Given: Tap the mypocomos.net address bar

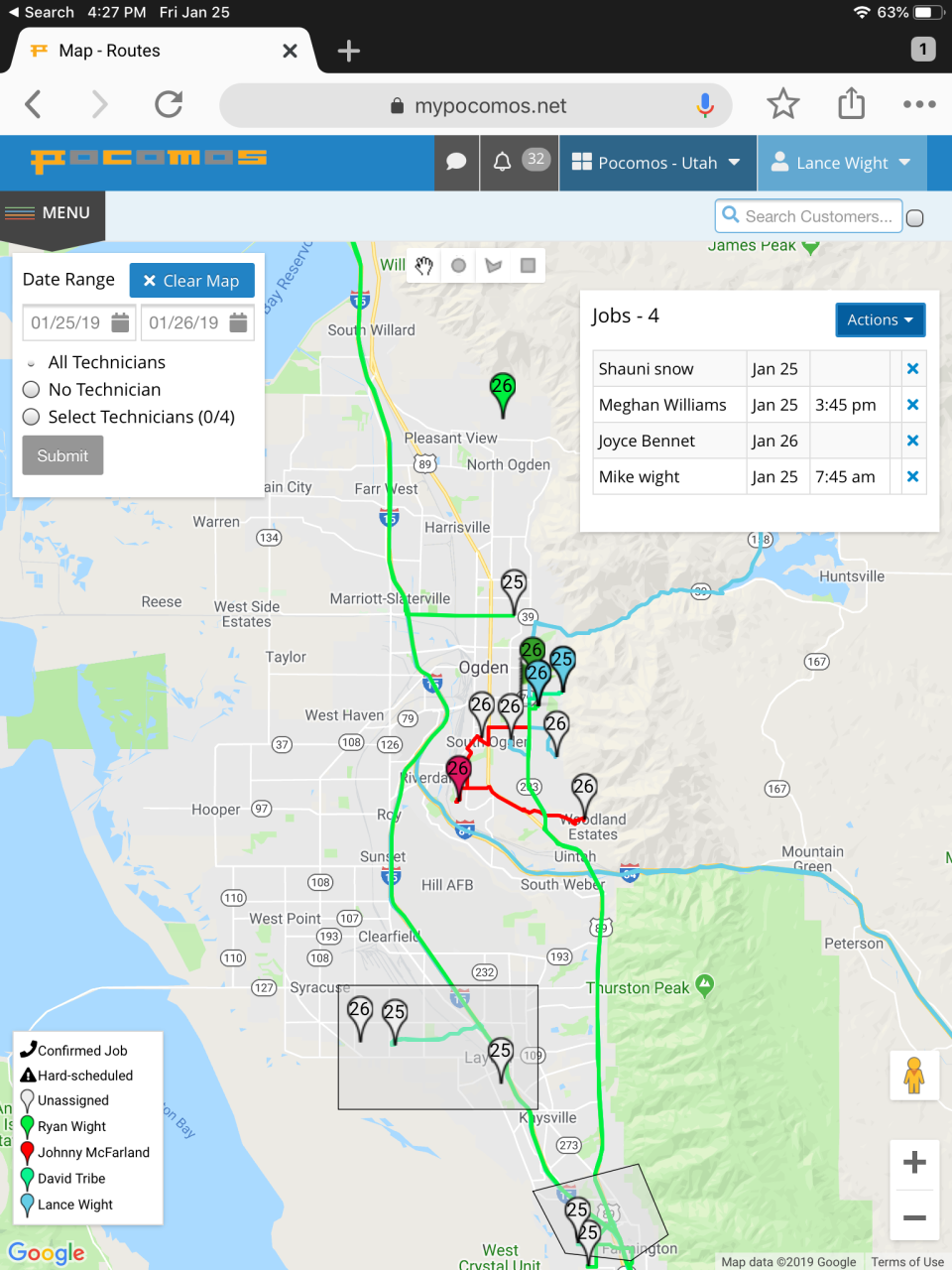Looking at the screenshot, I should pos(476,105).
